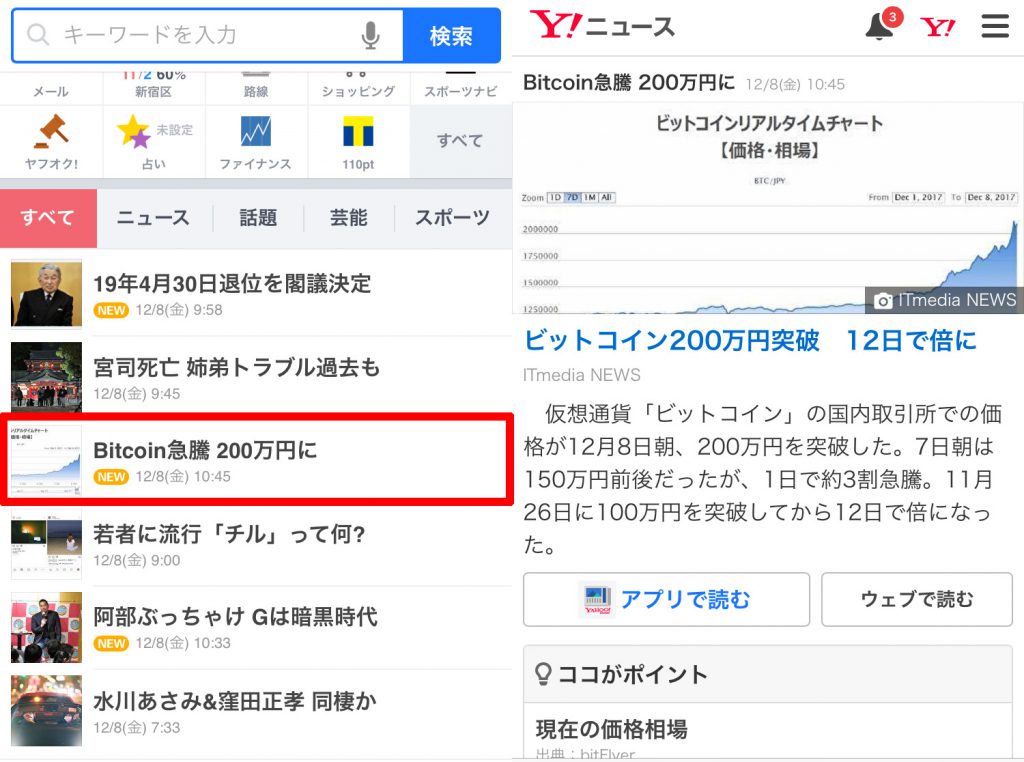Image resolution: width=1024 pixels, height=762 pixels.
Task: Select the 1M zoom option on chart
Action: click(x=590, y=197)
